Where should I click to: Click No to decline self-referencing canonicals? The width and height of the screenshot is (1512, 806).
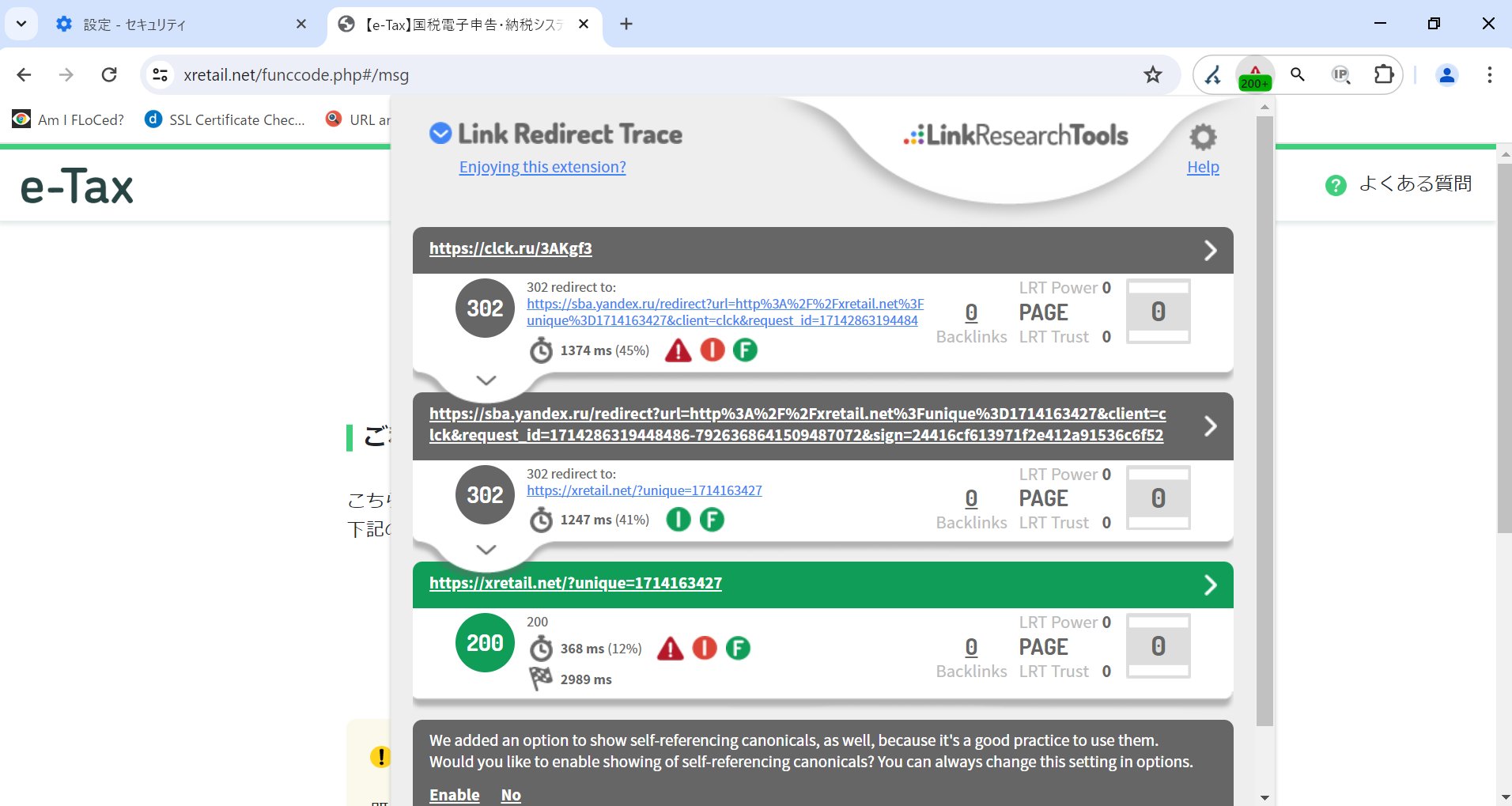click(x=511, y=794)
